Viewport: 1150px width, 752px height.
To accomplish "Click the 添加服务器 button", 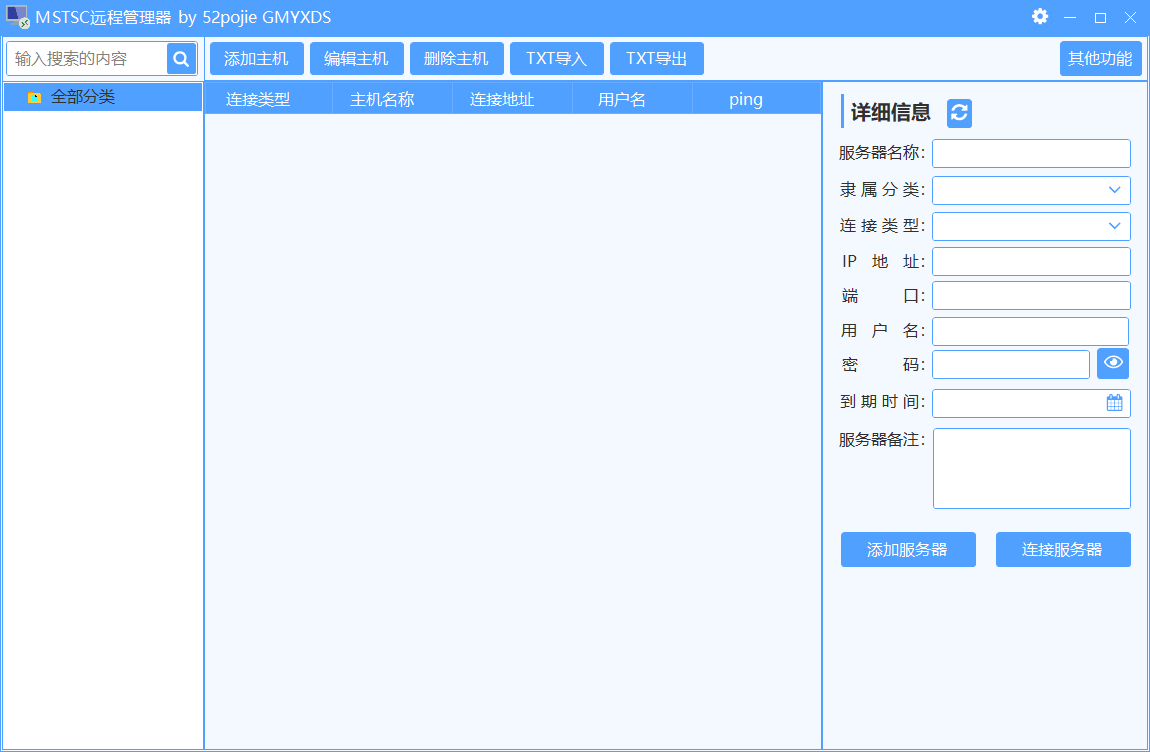I will point(908,550).
